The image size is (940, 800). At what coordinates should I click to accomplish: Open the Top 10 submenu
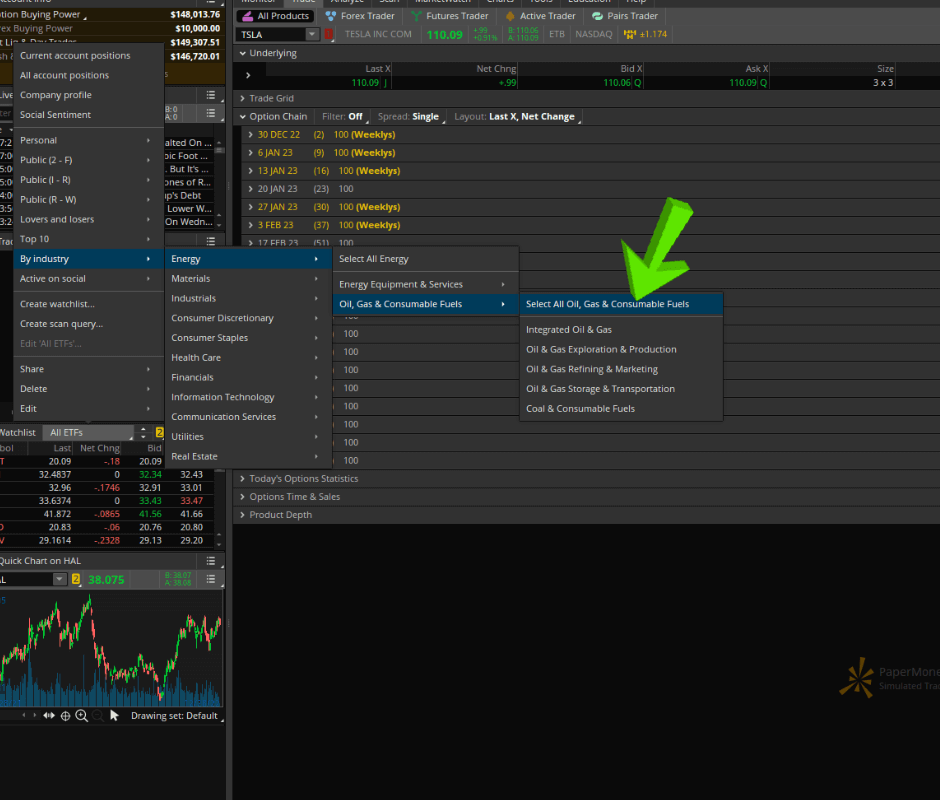point(89,239)
